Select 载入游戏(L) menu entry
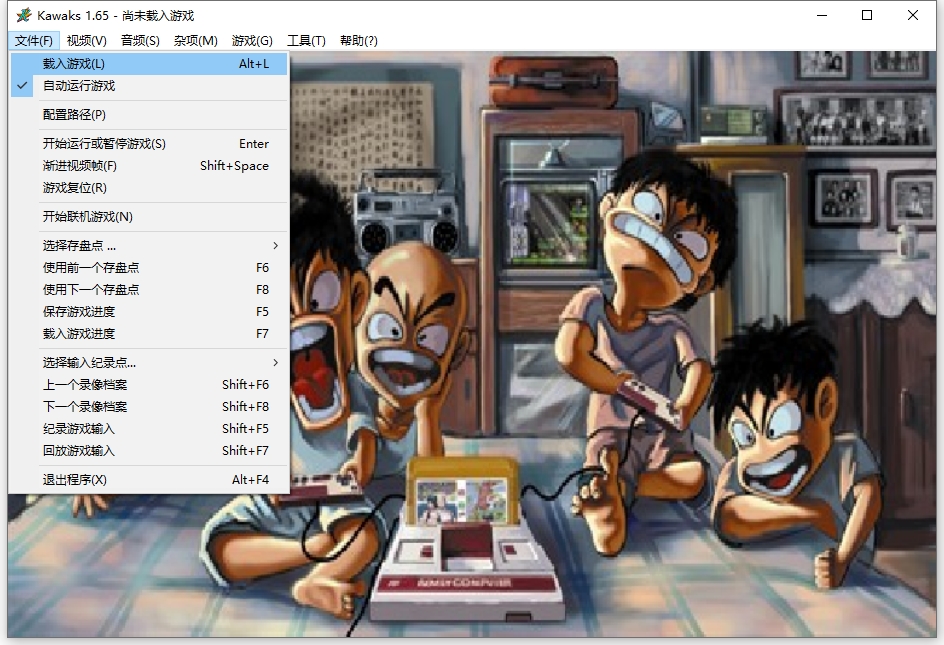Screen dimensions: 944x645 tap(149, 64)
